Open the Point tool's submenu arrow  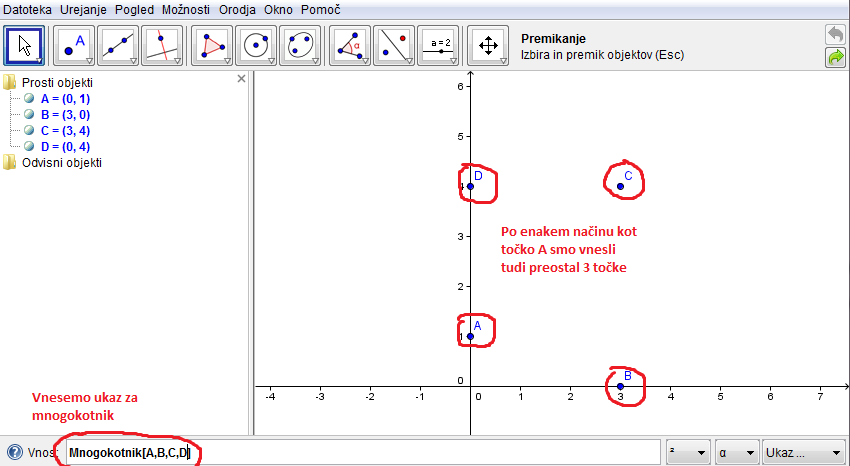click(89, 61)
